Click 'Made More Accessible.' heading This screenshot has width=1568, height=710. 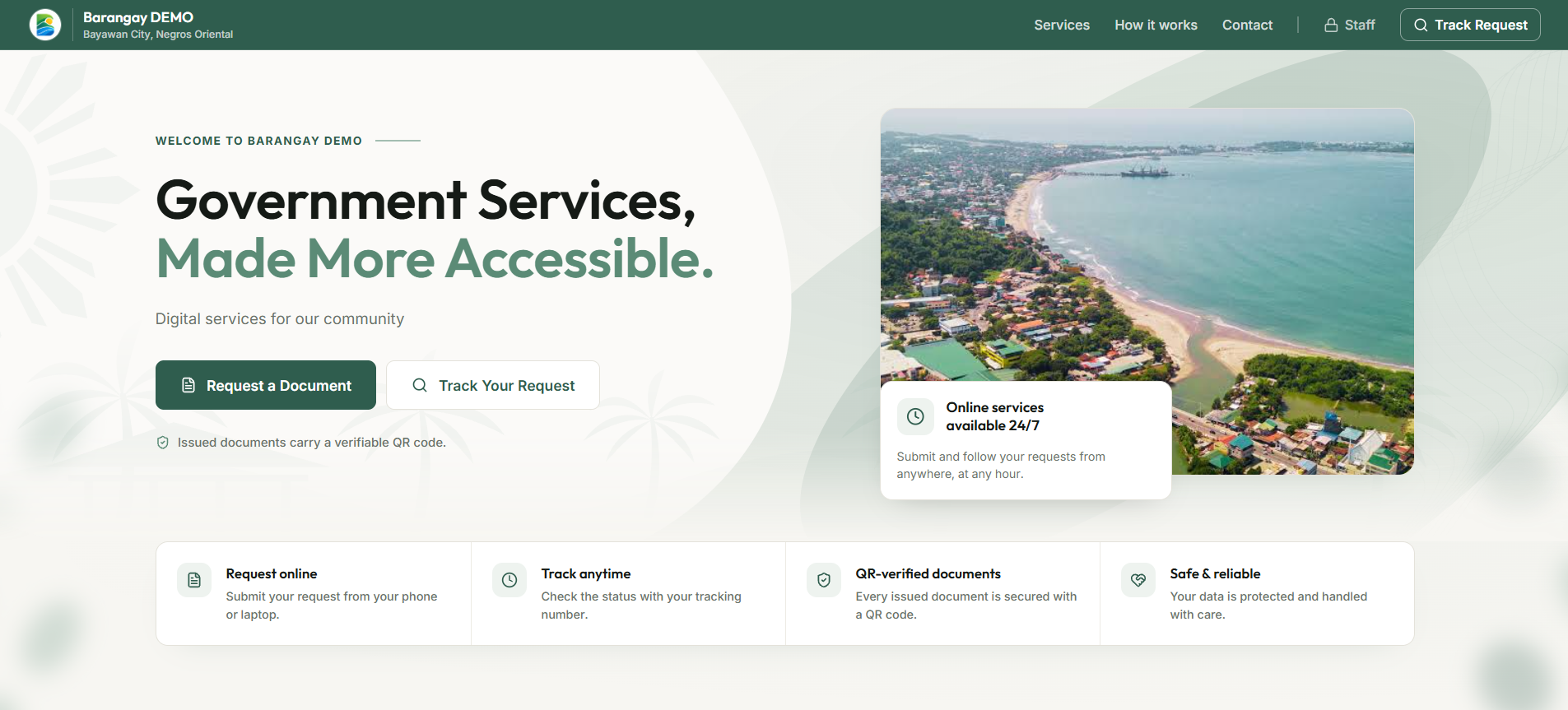coord(435,259)
